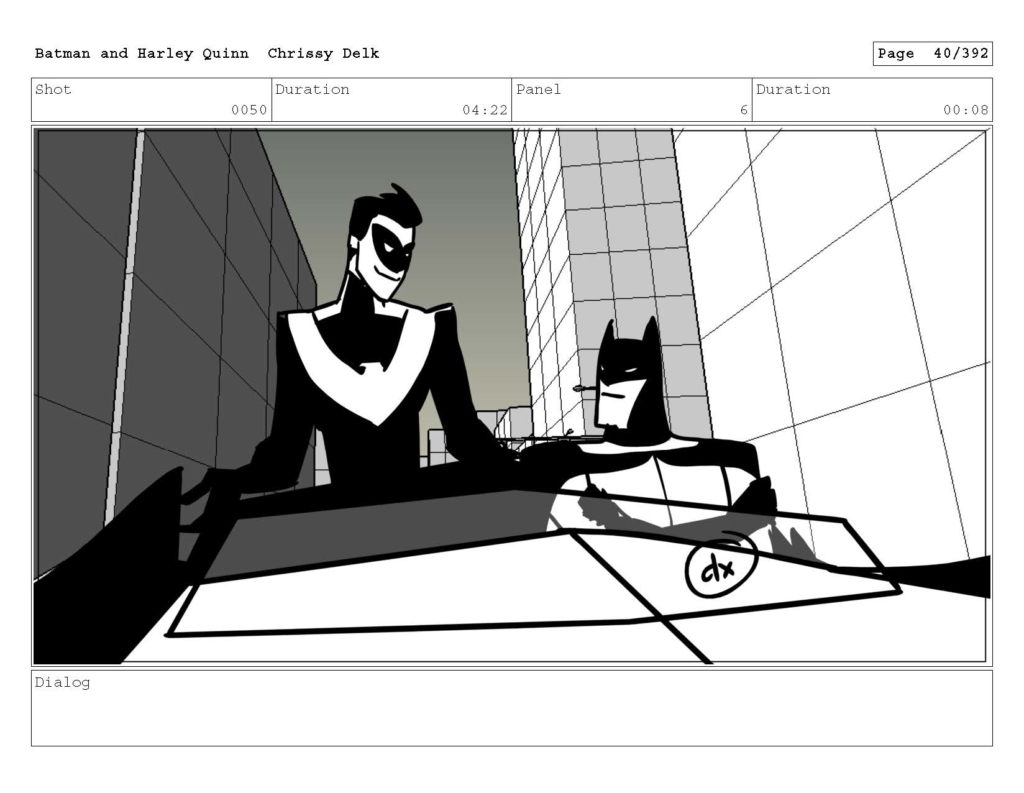Click the 'Page 40/392' box
The height and width of the screenshot is (793, 1024).
tap(933, 54)
